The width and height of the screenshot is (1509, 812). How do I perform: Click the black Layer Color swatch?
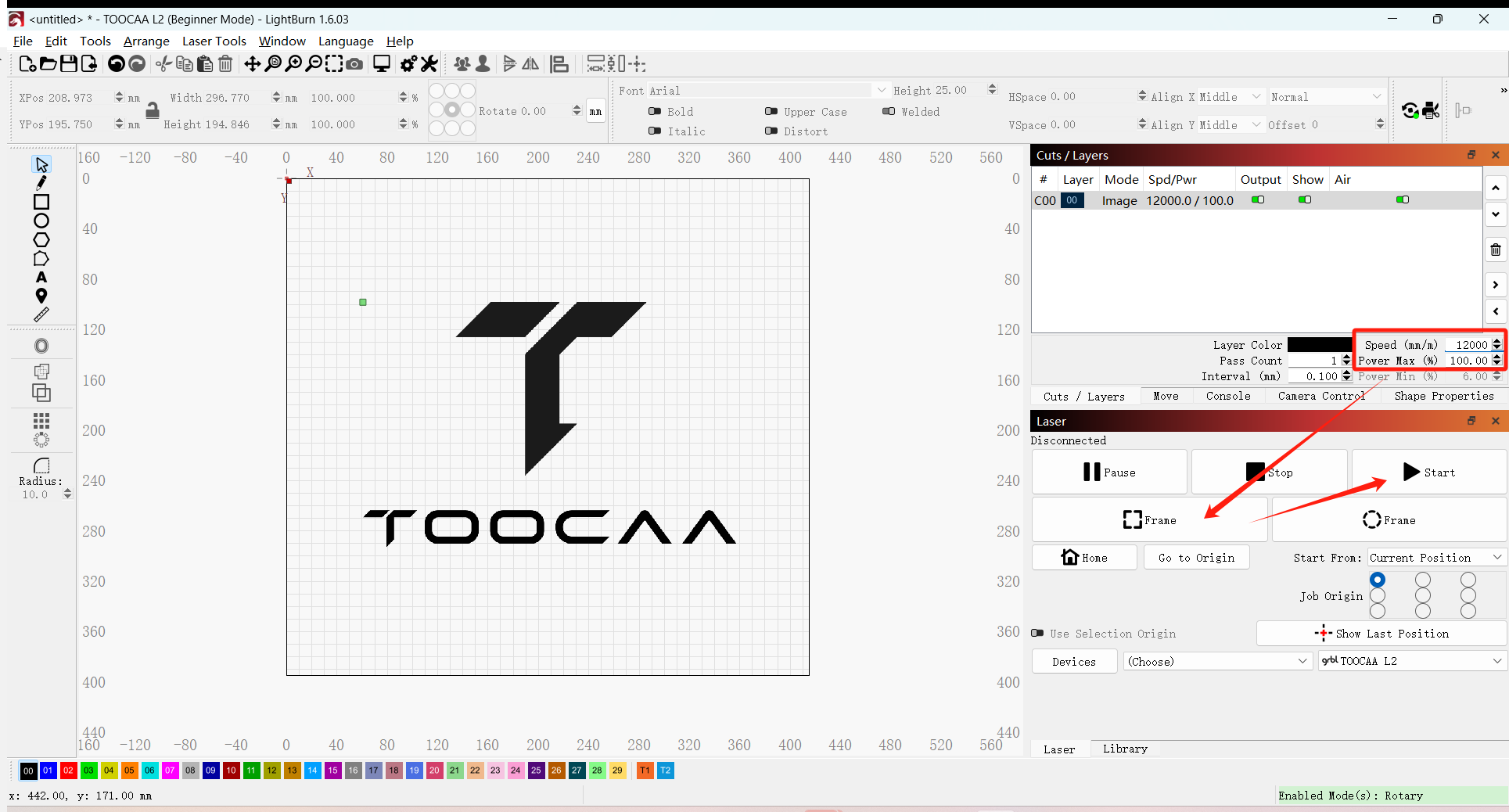click(1319, 344)
